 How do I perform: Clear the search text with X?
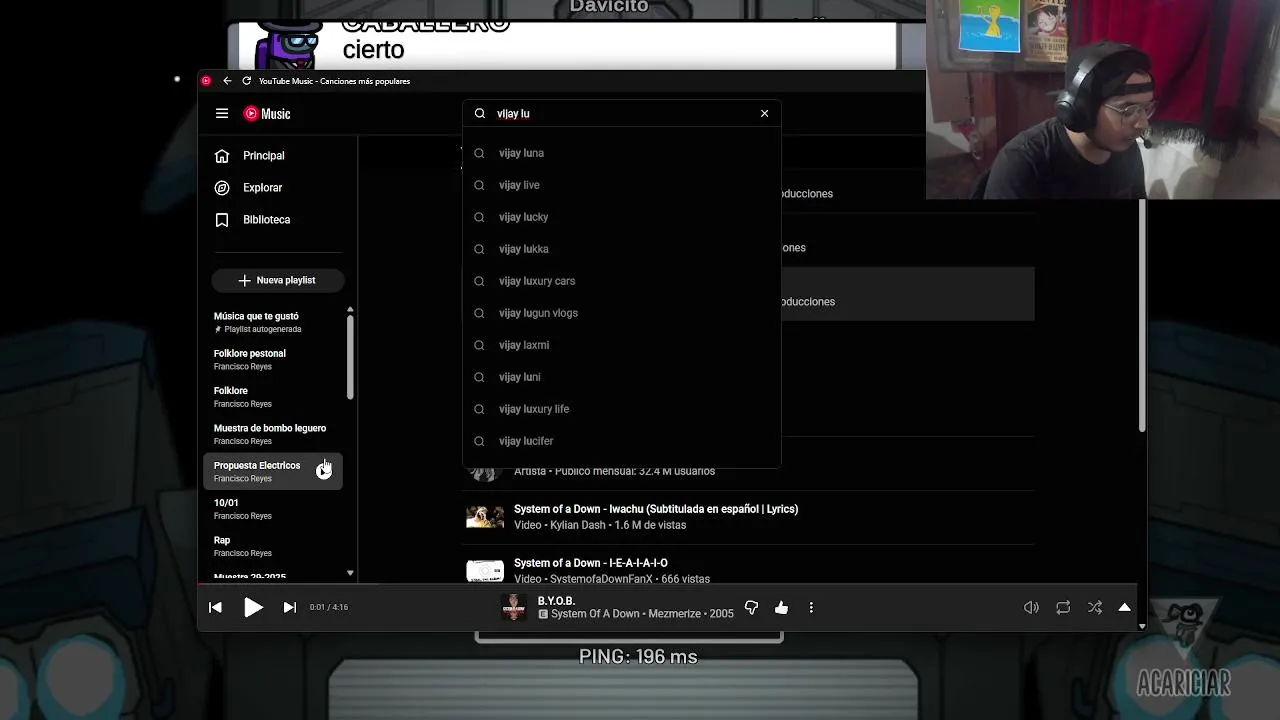click(765, 114)
